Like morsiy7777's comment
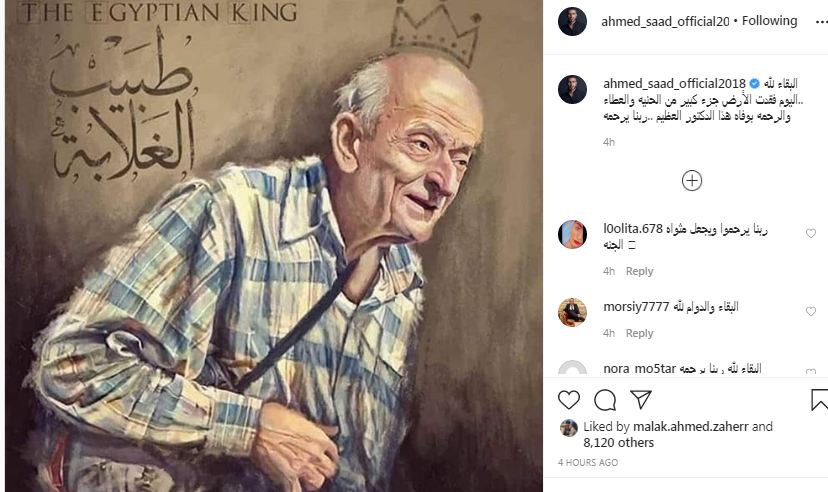 pos(811,309)
